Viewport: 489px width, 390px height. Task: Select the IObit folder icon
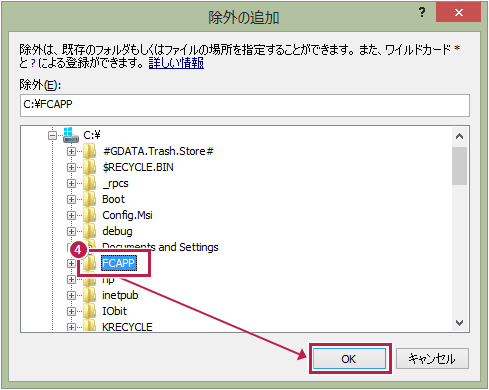(89, 311)
